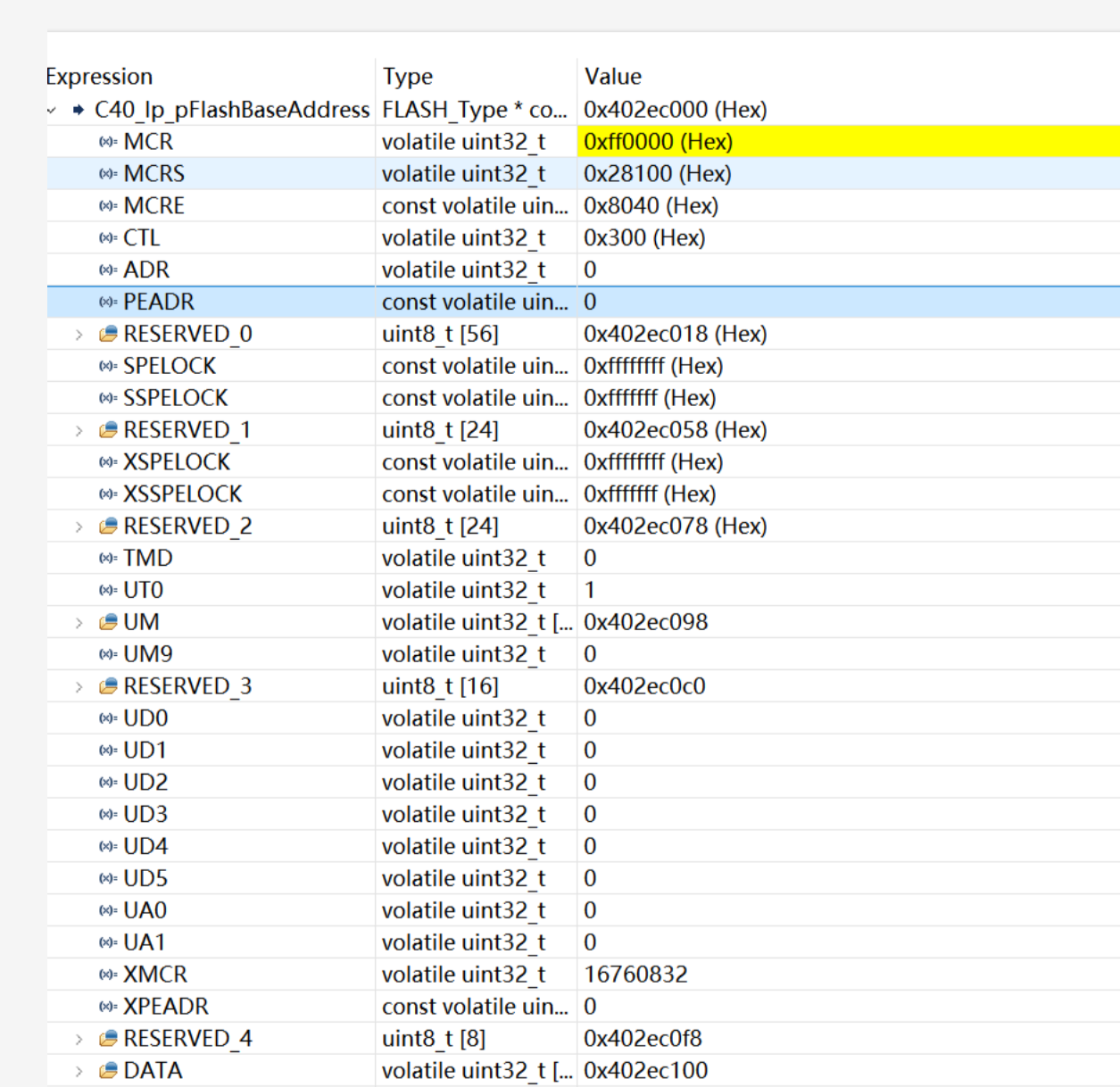The height and width of the screenshot is (1087, 1120).
Task: Expand the DATA array node
Action: (x=79, y=1070)
